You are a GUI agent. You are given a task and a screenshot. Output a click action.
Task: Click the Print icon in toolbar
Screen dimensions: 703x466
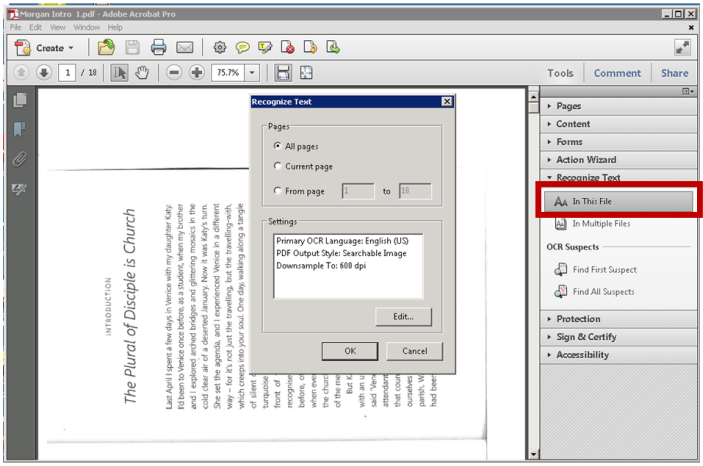(x=158, y=47)
